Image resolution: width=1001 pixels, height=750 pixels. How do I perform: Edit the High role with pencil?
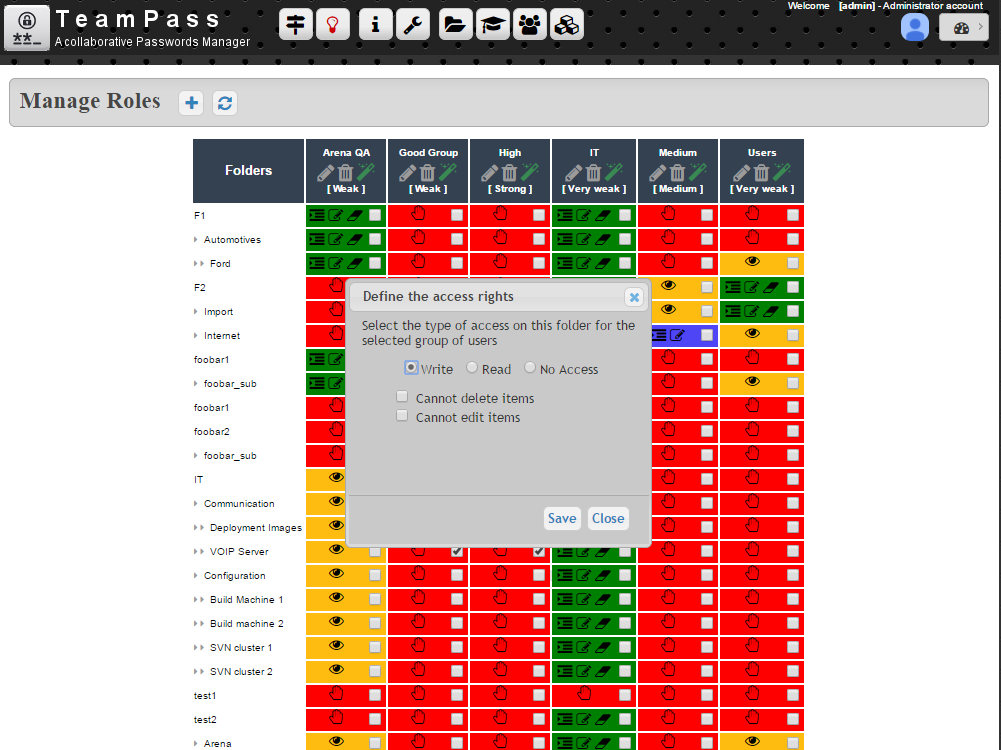(490, 172)
